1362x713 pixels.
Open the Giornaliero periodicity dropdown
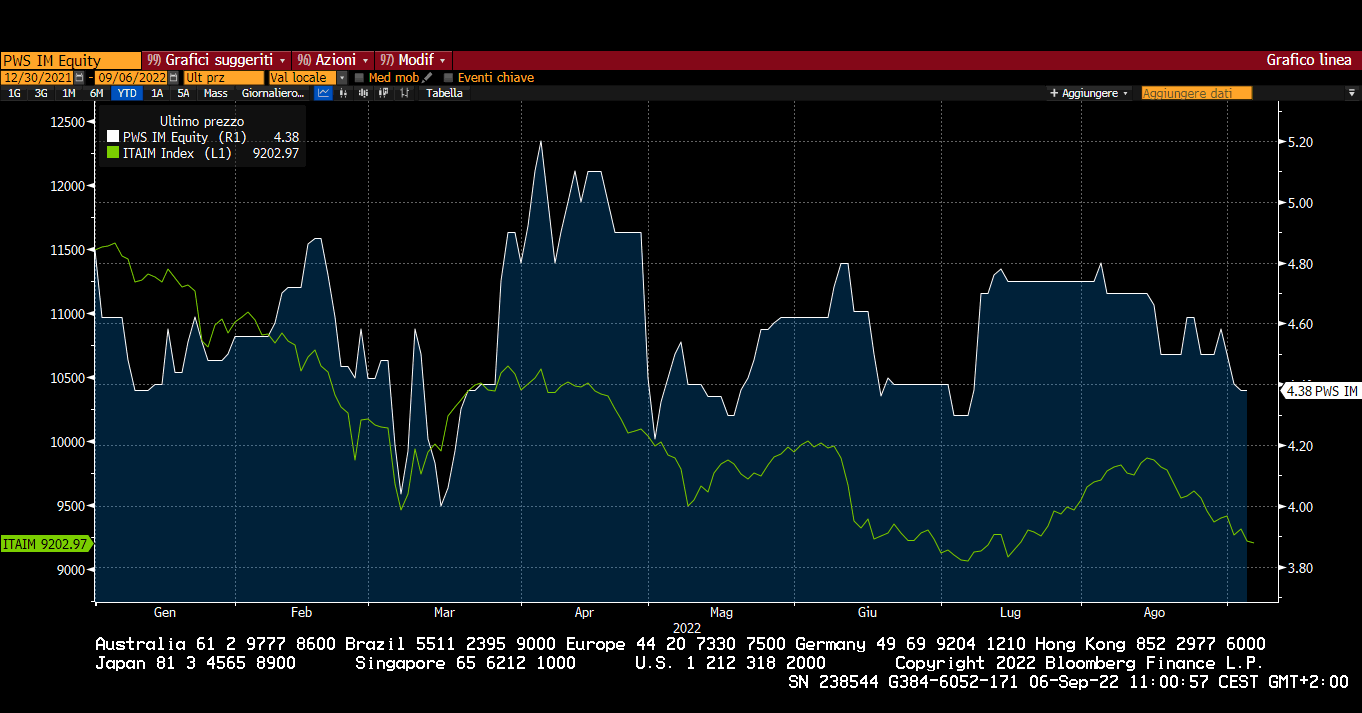[273, 93]
